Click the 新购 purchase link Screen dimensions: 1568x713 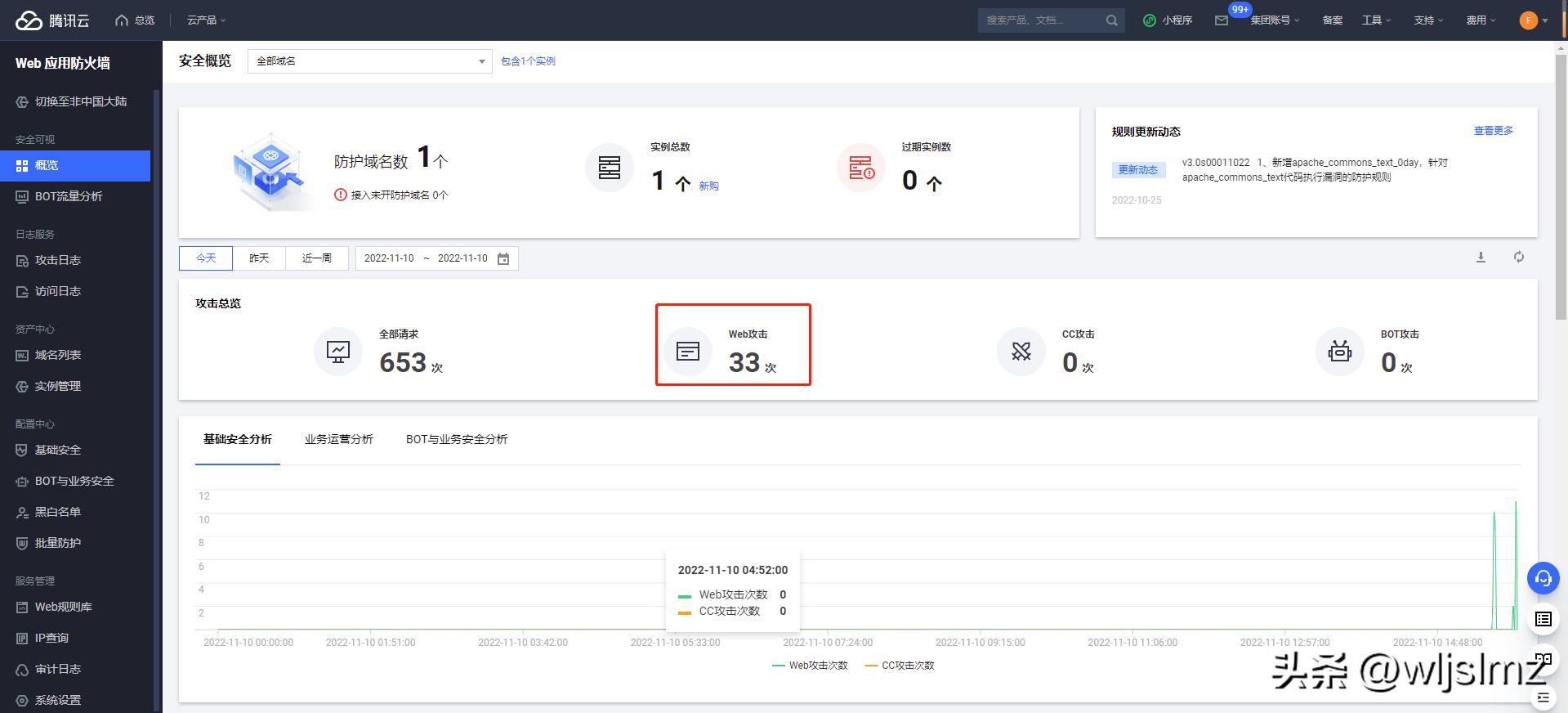[708, 186]
